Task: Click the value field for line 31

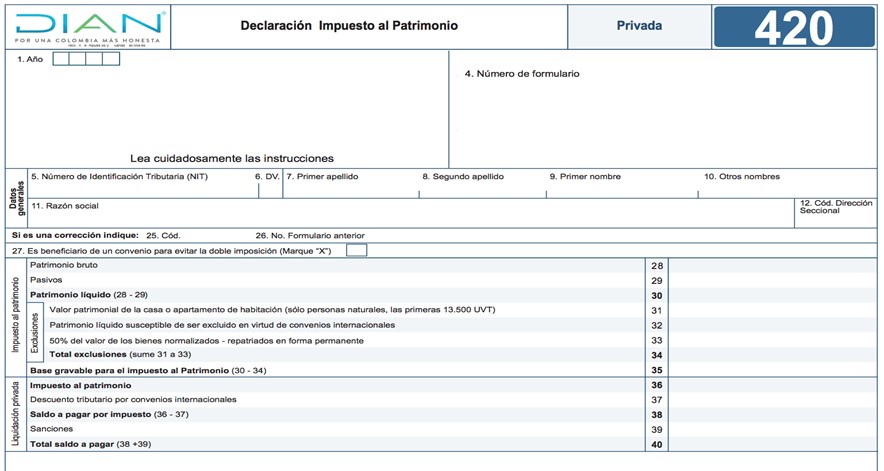Action: coord(772,310)
